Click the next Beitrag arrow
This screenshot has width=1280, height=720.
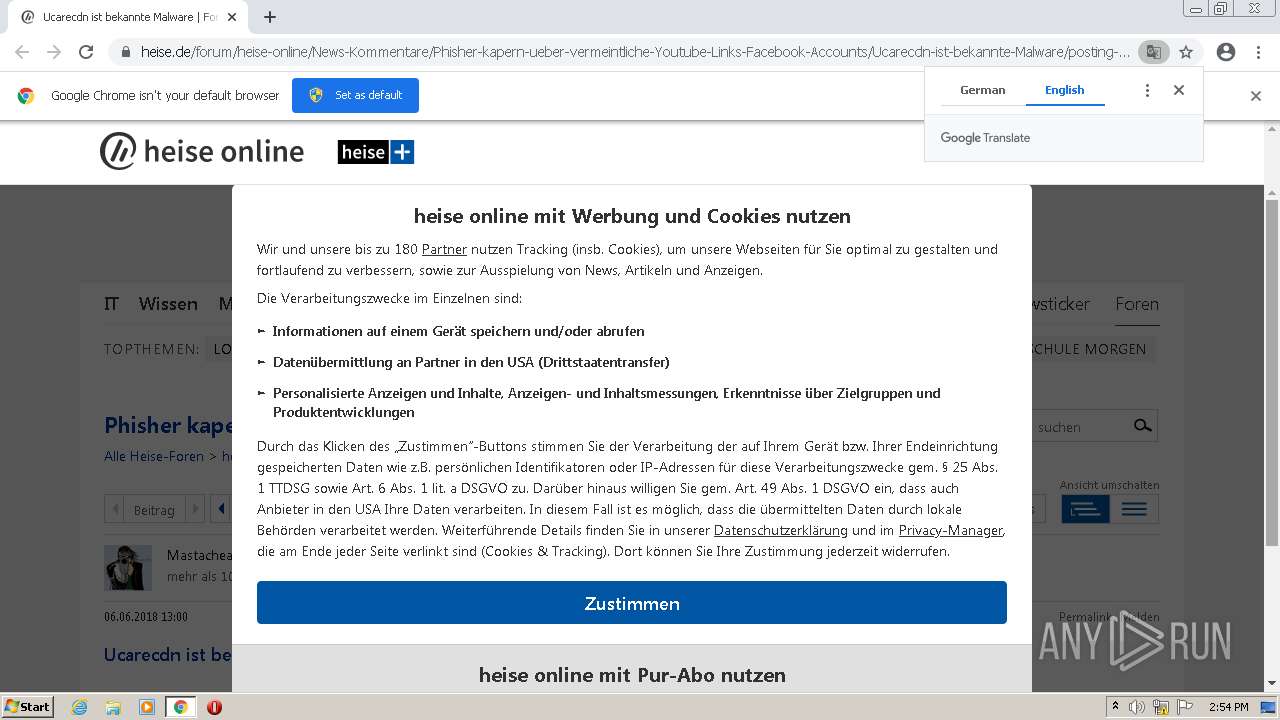(x=195, y=509)
